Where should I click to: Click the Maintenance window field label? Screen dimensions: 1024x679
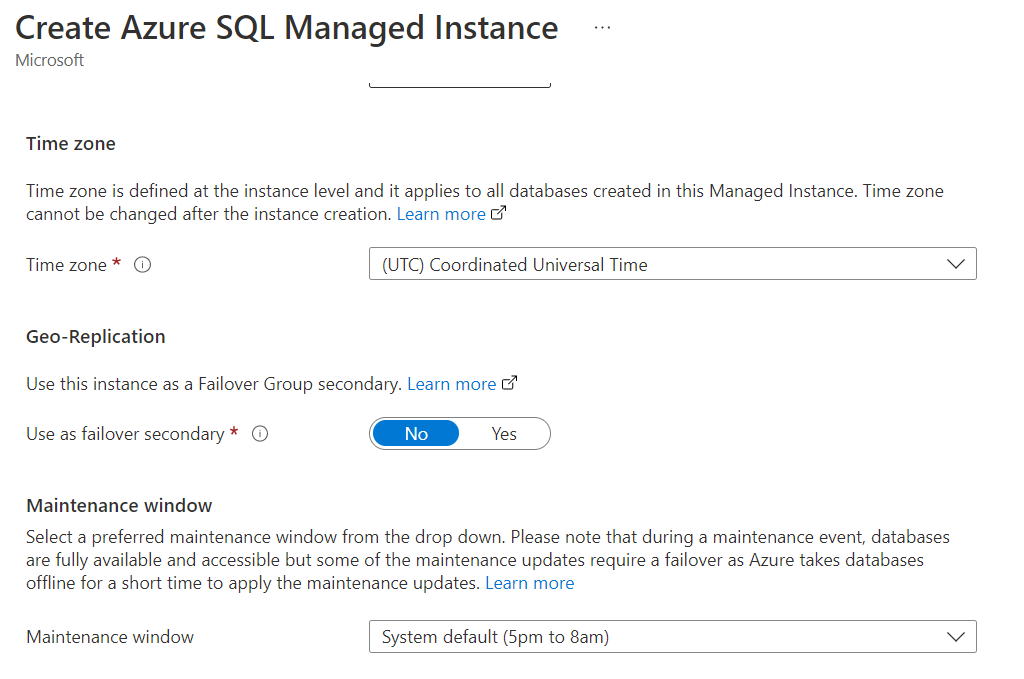110,637
